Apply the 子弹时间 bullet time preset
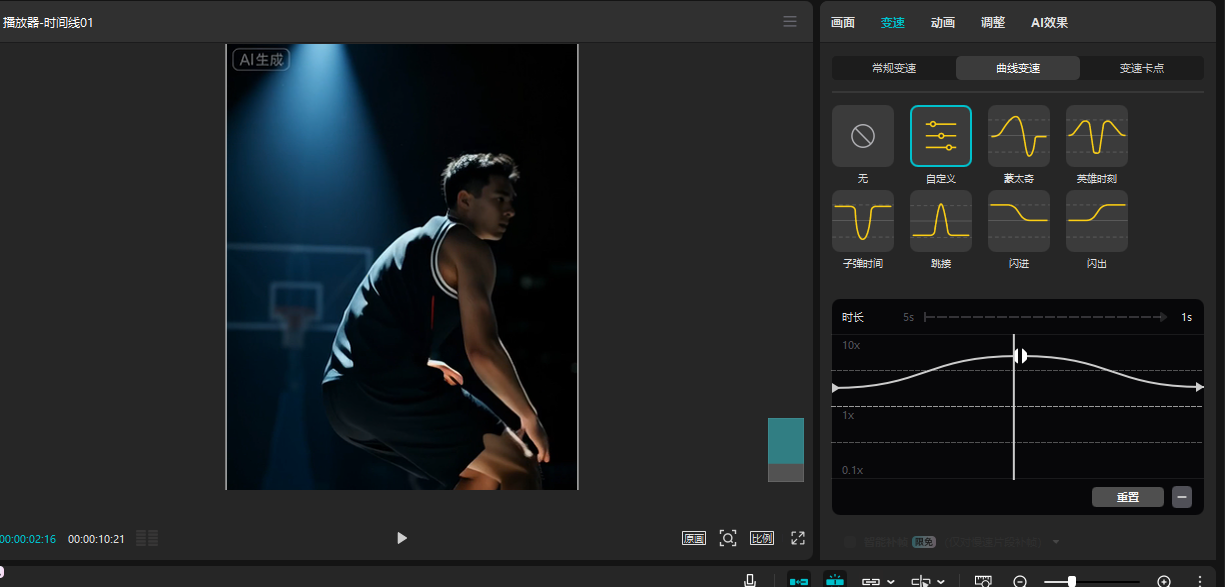This screenshot has width=1225, height=587. [x=862, y=220]
